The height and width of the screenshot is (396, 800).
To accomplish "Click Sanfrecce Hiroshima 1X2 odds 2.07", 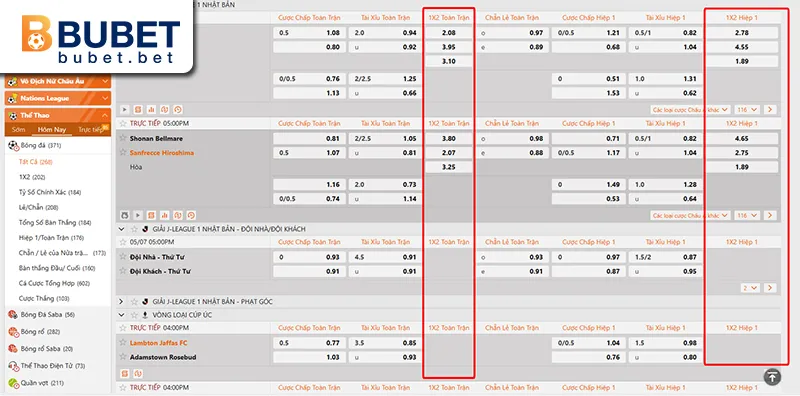I will click(449, 153).
